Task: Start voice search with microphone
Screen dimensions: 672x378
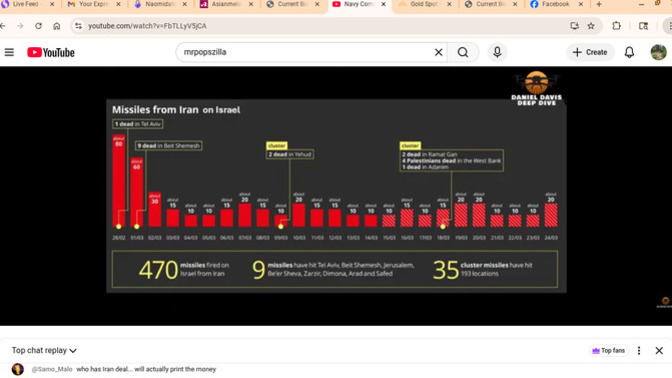Action: coord(497,52)
